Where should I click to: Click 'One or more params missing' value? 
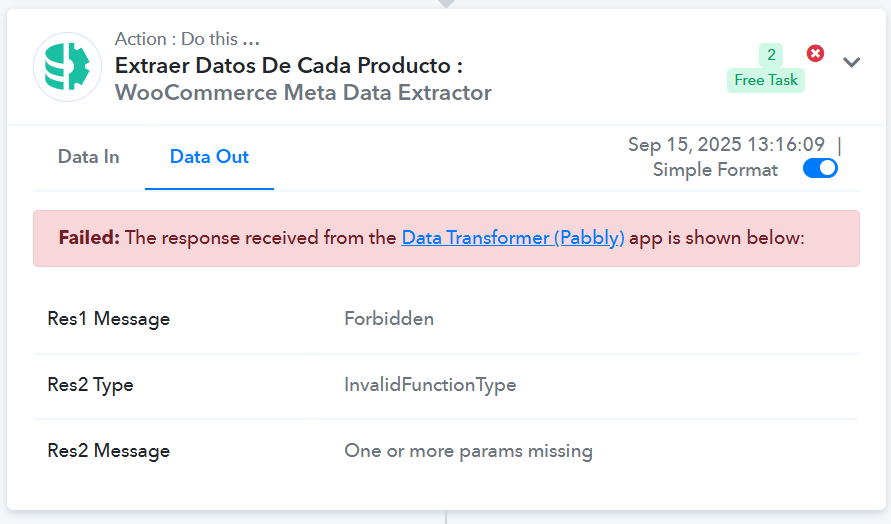pyautogui.click(x=468, y=451)
